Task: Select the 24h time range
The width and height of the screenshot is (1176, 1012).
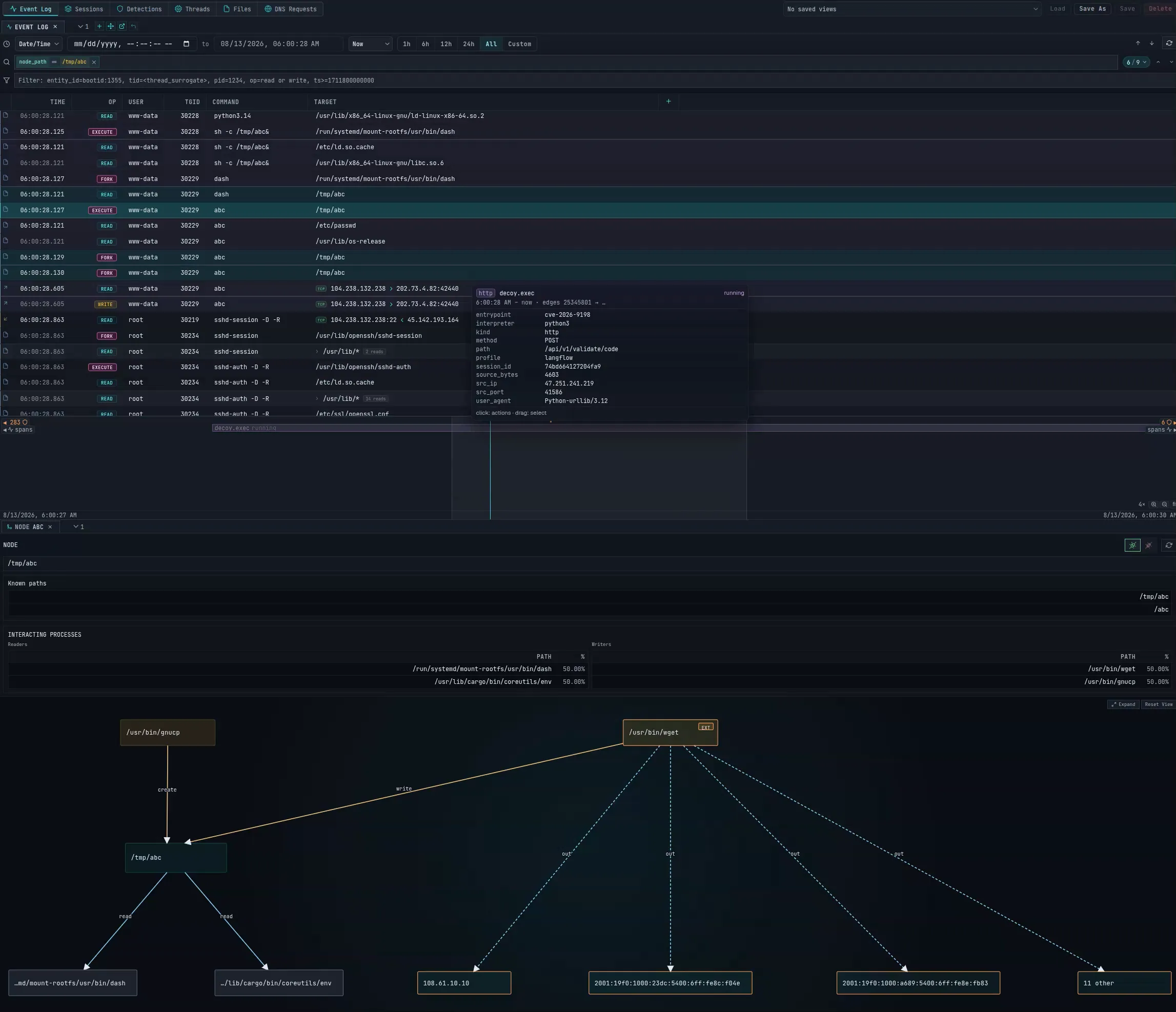Action: [x=468, y=44]
